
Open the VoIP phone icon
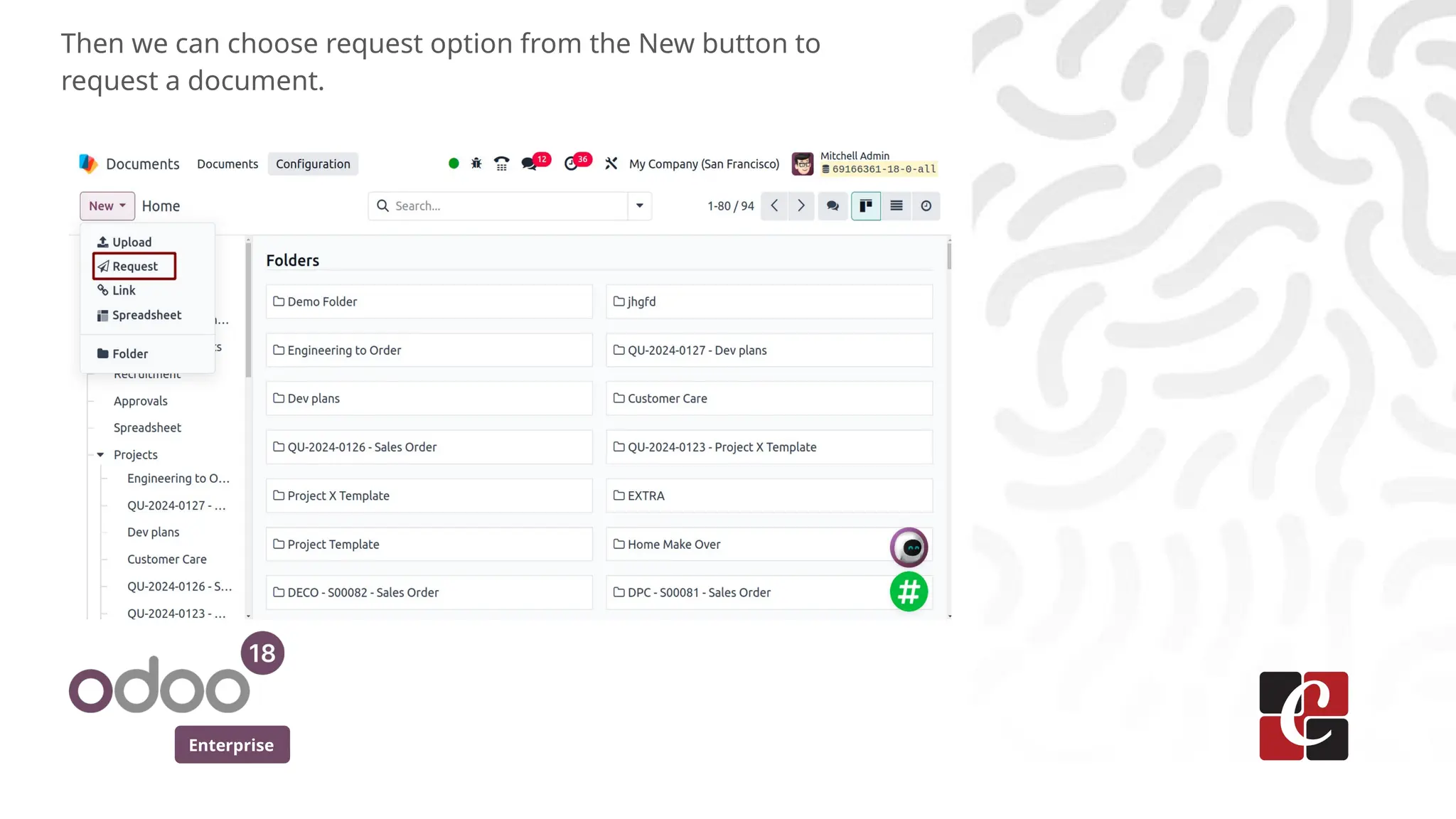(502, 164)
